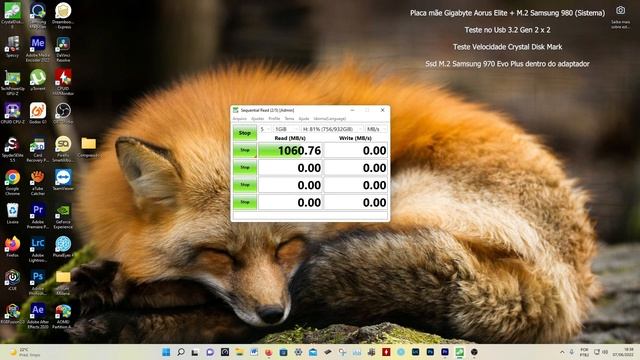Open AOMEI Partition Assistant shortcut

[x=63, y=316]
